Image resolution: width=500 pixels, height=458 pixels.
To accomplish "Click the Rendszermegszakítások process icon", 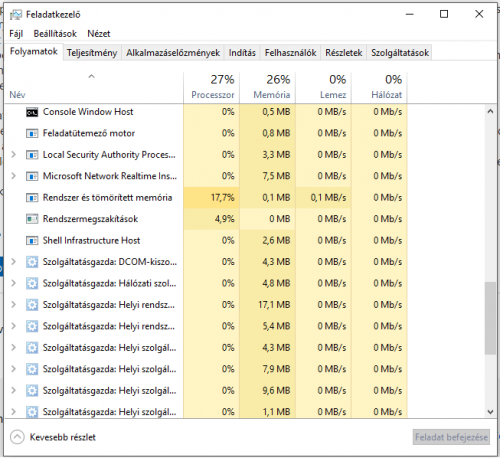I will pos(32,219).
